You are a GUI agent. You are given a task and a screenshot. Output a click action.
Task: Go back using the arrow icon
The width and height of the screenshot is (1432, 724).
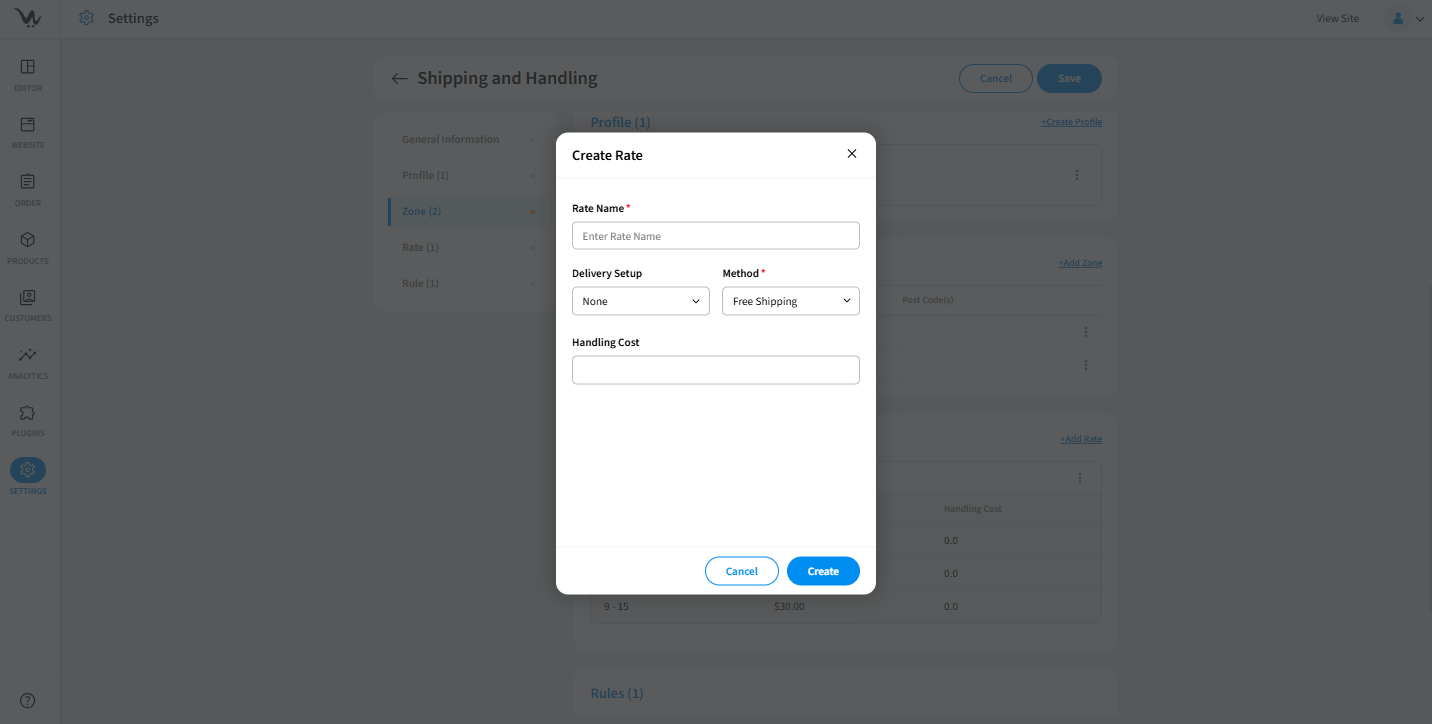[399, 79]
